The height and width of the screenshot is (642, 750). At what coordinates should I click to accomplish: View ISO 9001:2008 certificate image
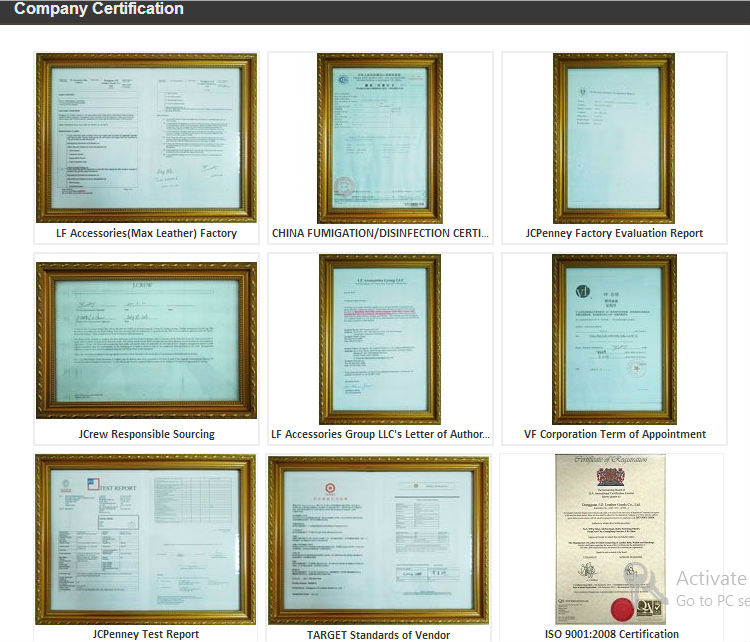610,539
